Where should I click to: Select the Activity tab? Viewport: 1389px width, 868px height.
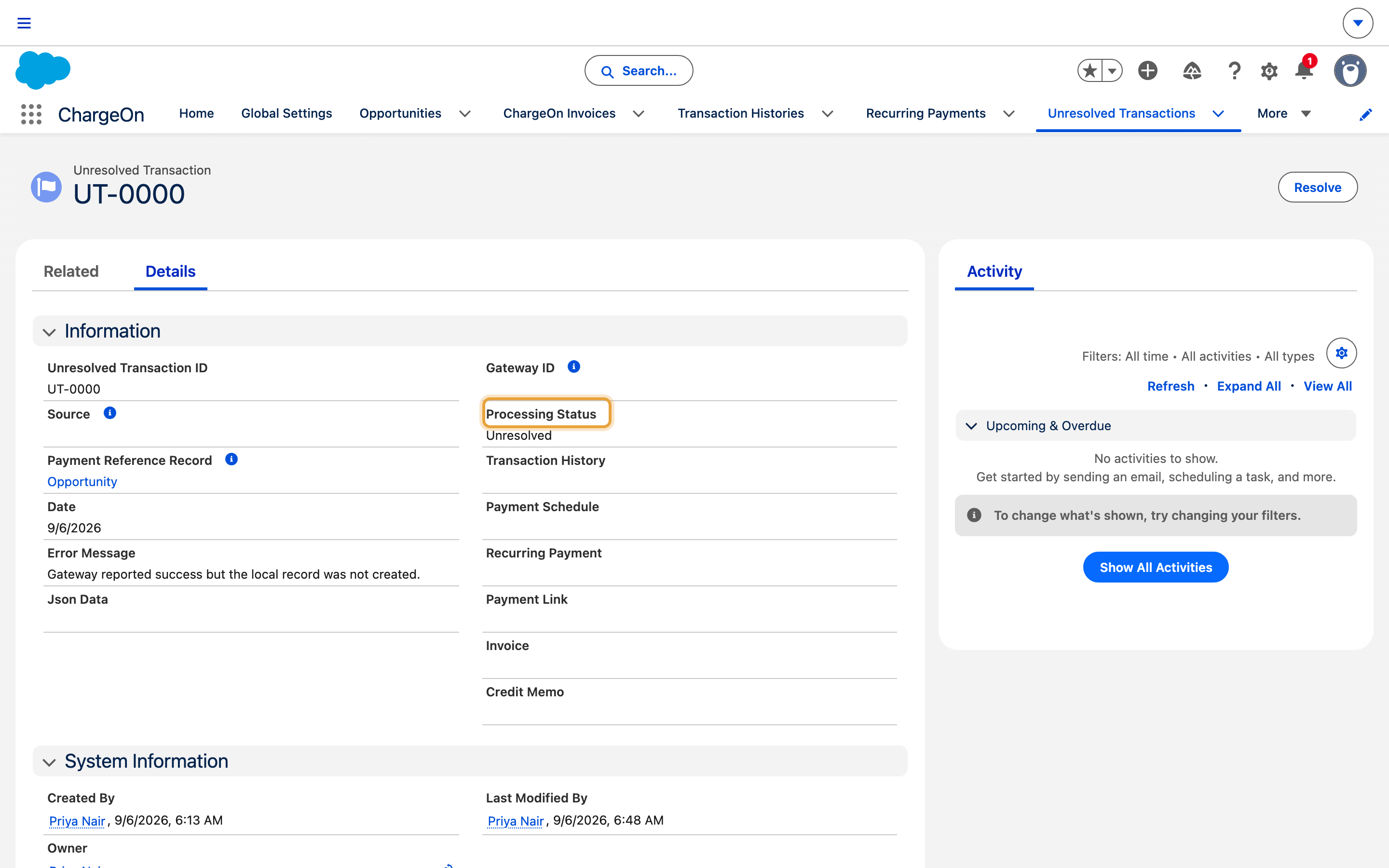tap(994, 271)
